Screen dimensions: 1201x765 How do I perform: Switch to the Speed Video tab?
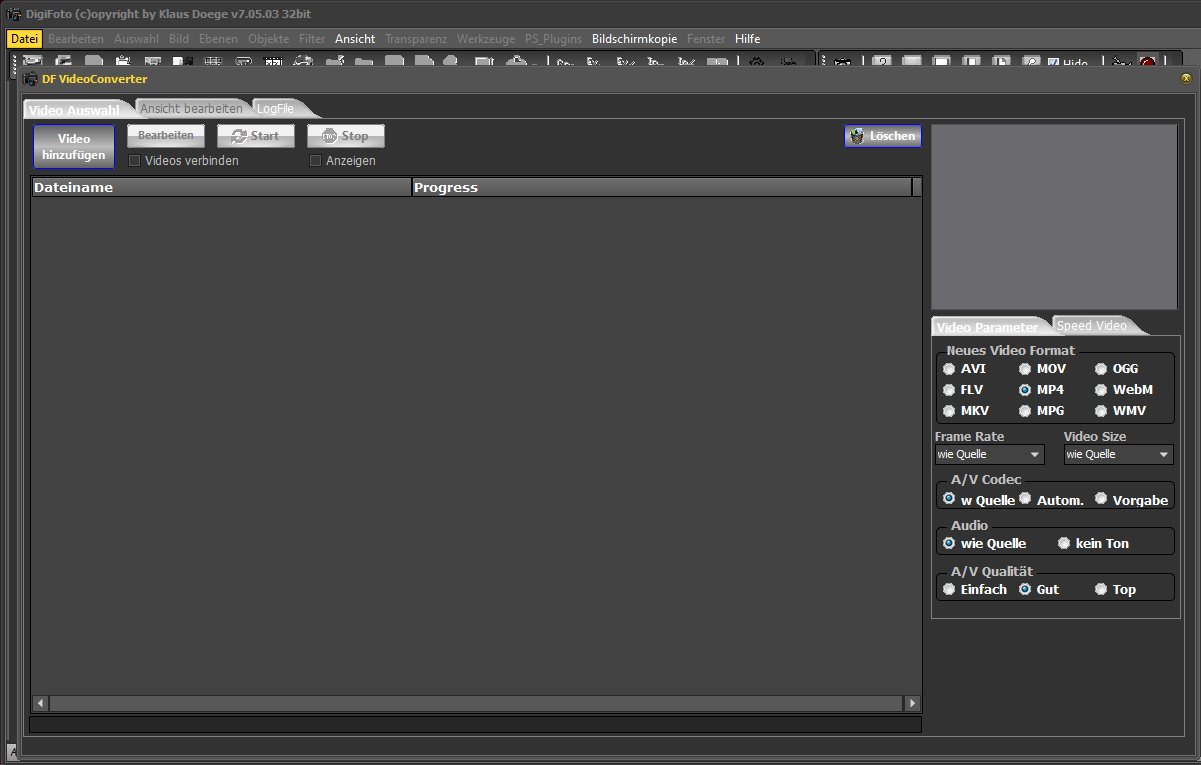click(x=1091, y=326)
